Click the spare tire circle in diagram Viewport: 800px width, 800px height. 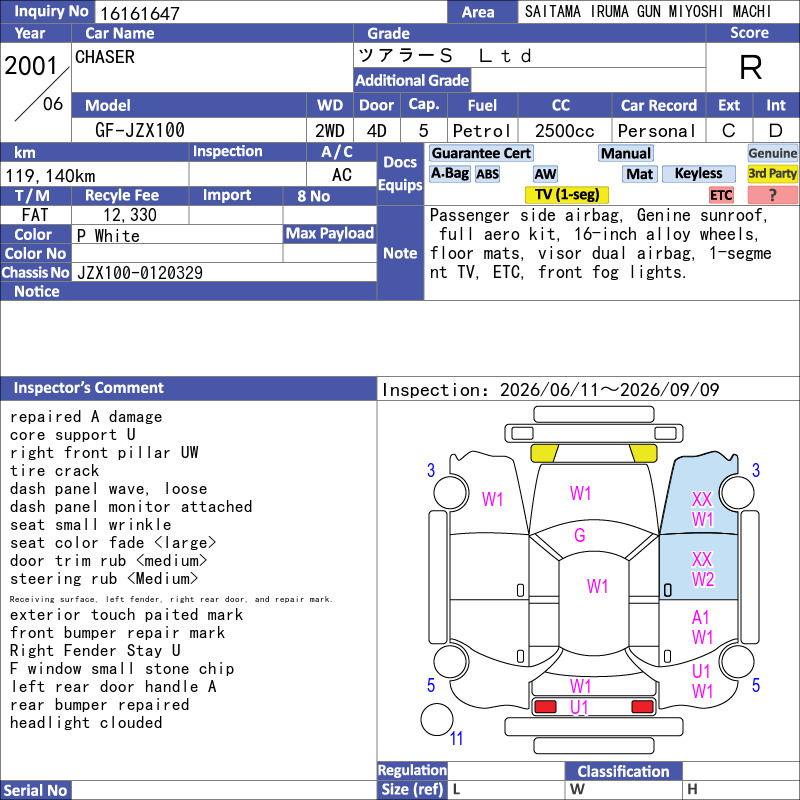click(x=437, y=719)
